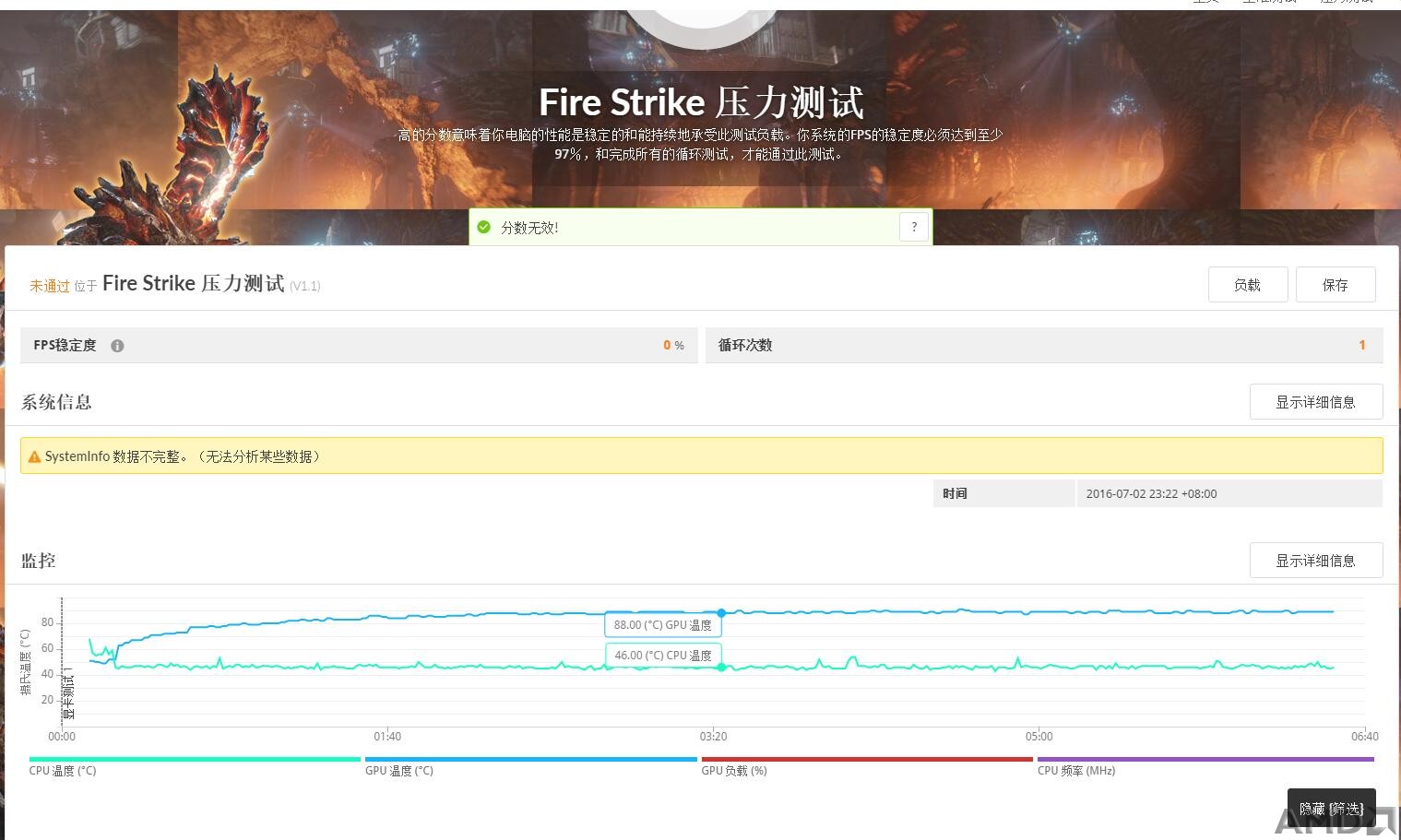
Task: Toggle the GPU 负载 legend filter
Action: pyautogui.click(x=734, y=771)
